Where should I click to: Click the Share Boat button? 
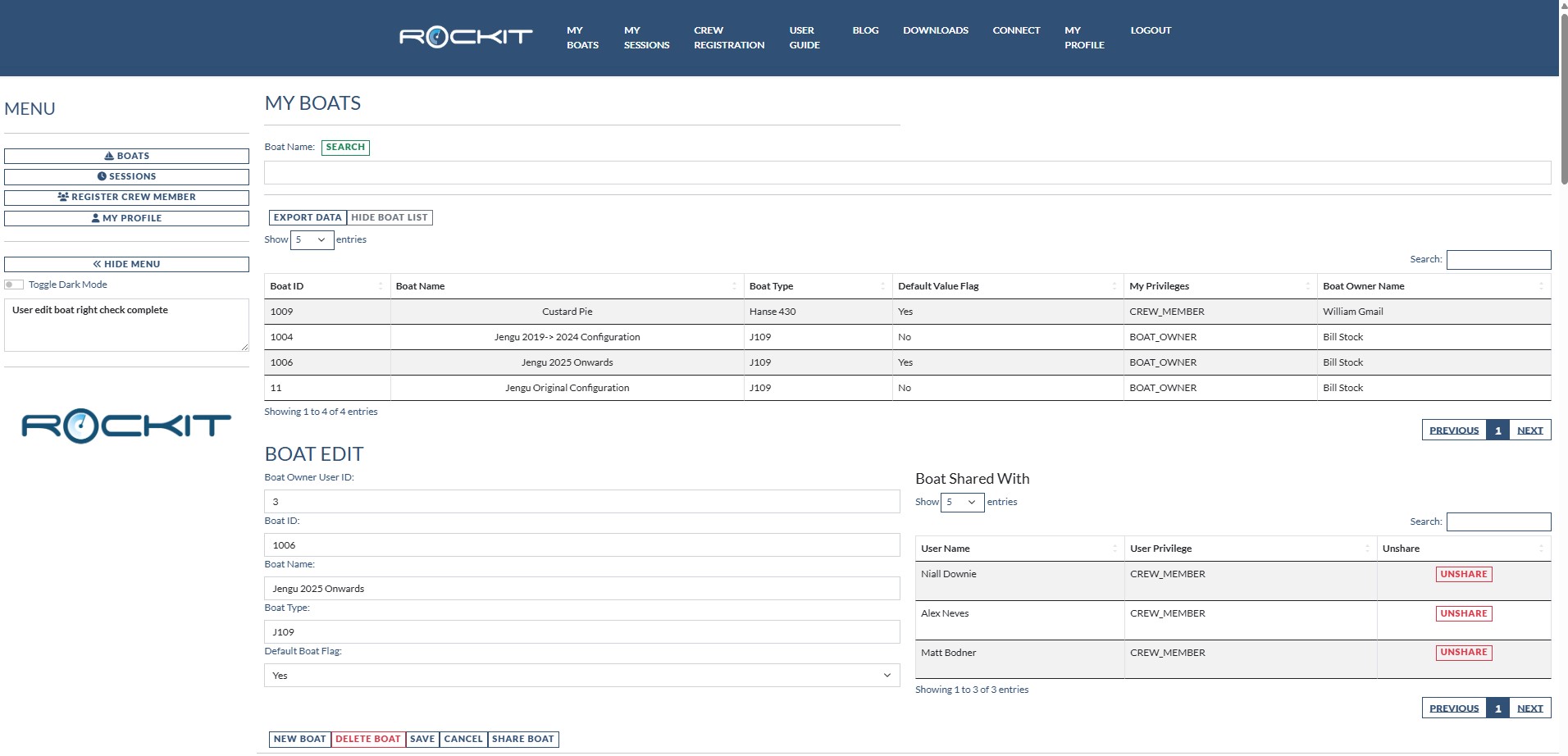click(522, 739)
